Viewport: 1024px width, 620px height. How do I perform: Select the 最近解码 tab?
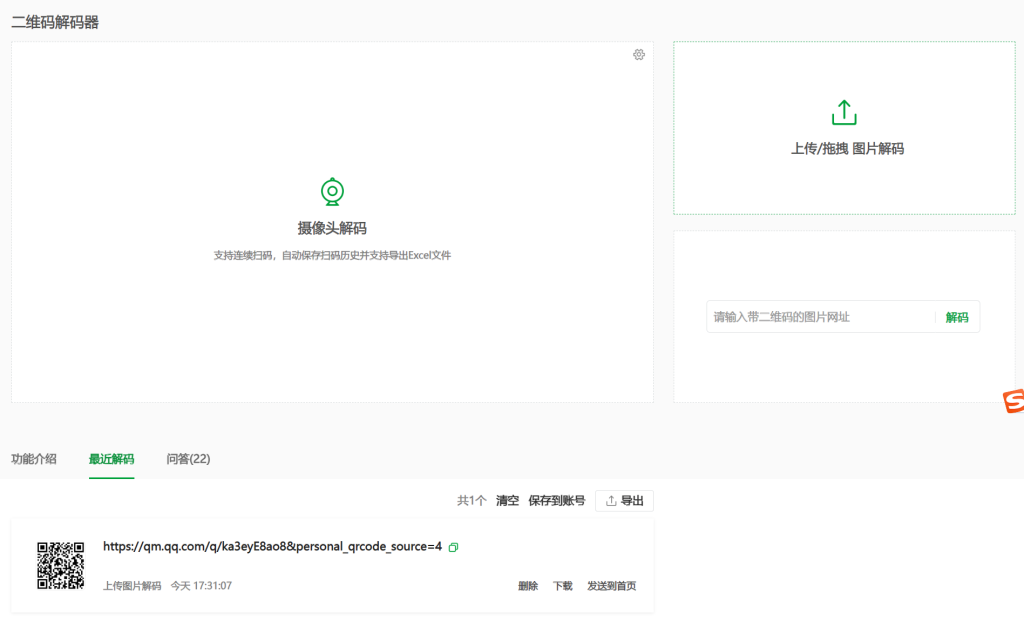[111, 459]
